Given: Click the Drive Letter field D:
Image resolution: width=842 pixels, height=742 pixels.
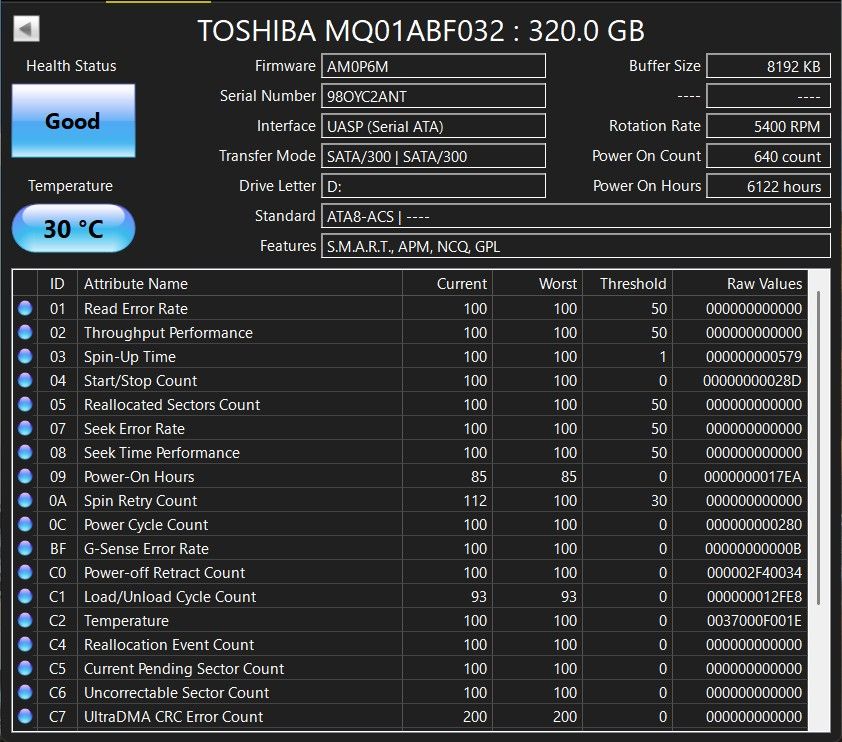Looking at the screenshot, I should click(x=433, y=186).
